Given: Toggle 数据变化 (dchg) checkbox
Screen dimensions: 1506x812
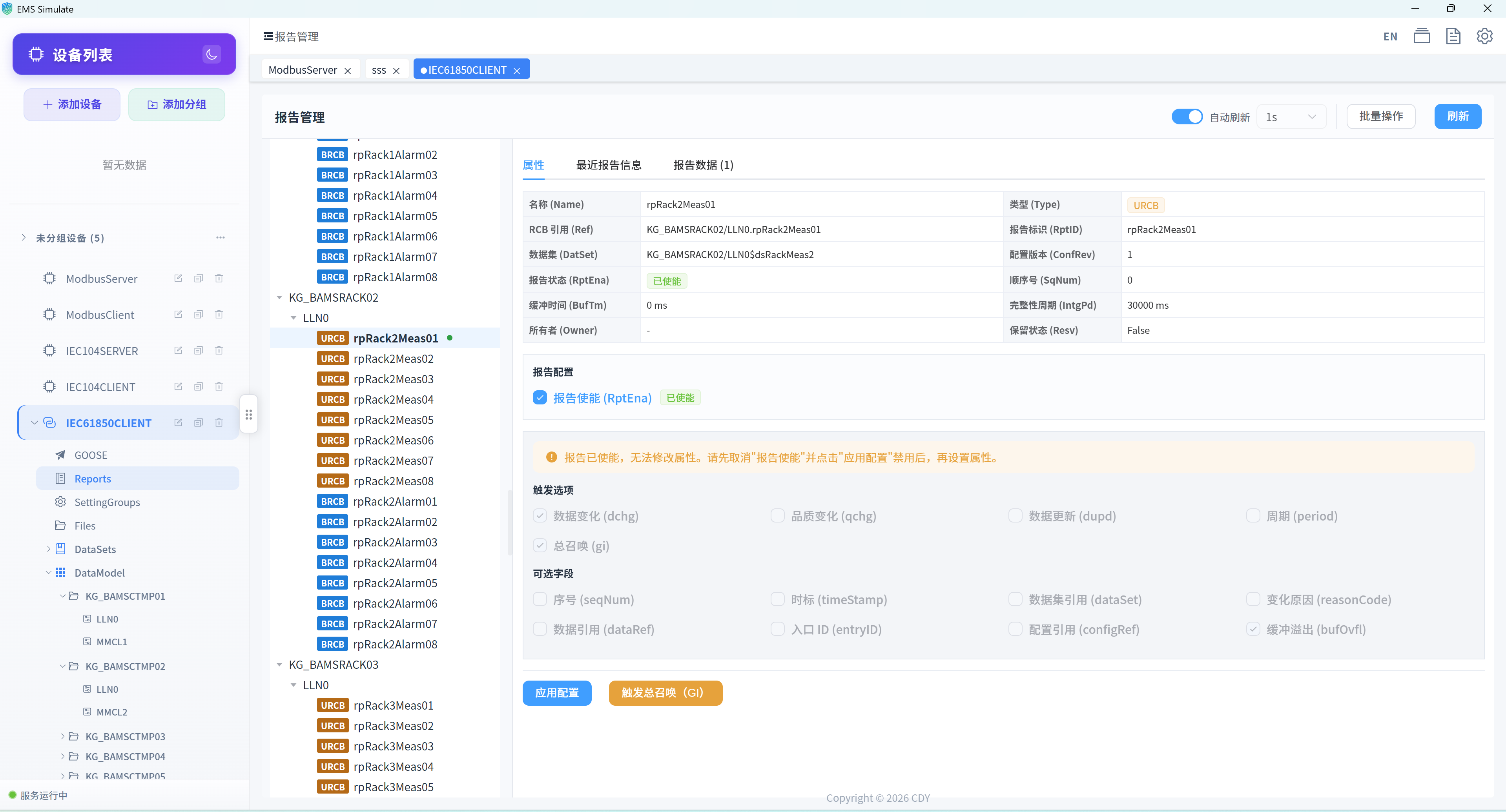Looking at the screenshot, I should [540, 515].
